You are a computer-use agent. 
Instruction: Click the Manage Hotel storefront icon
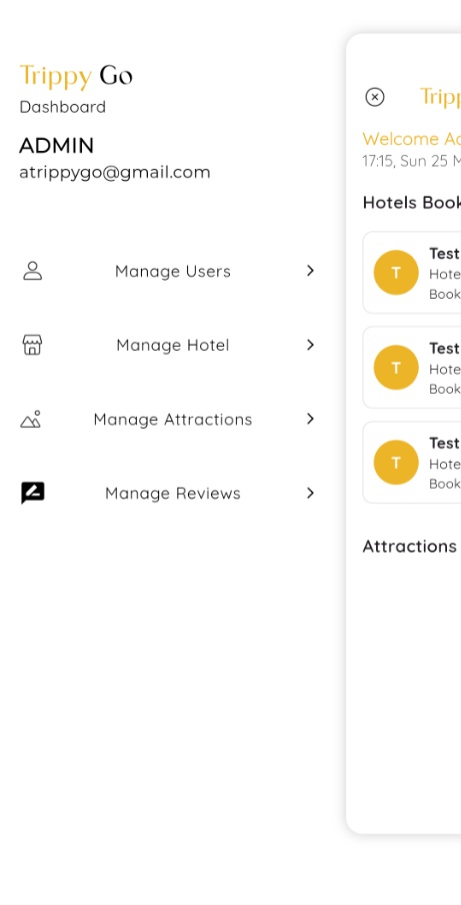point(32,345)
